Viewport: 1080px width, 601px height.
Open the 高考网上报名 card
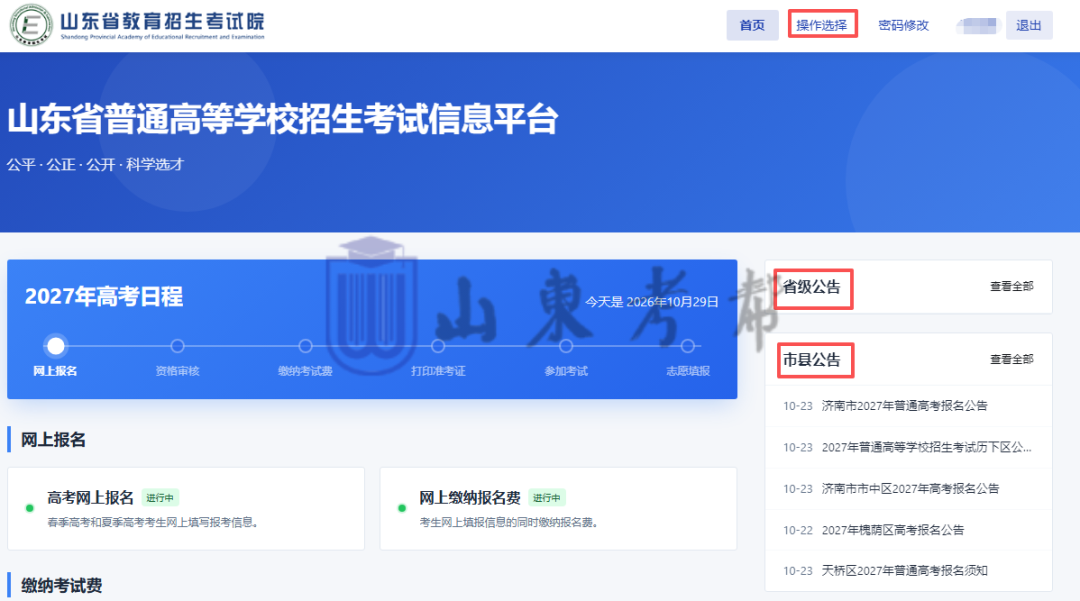(x=186, y=509)
